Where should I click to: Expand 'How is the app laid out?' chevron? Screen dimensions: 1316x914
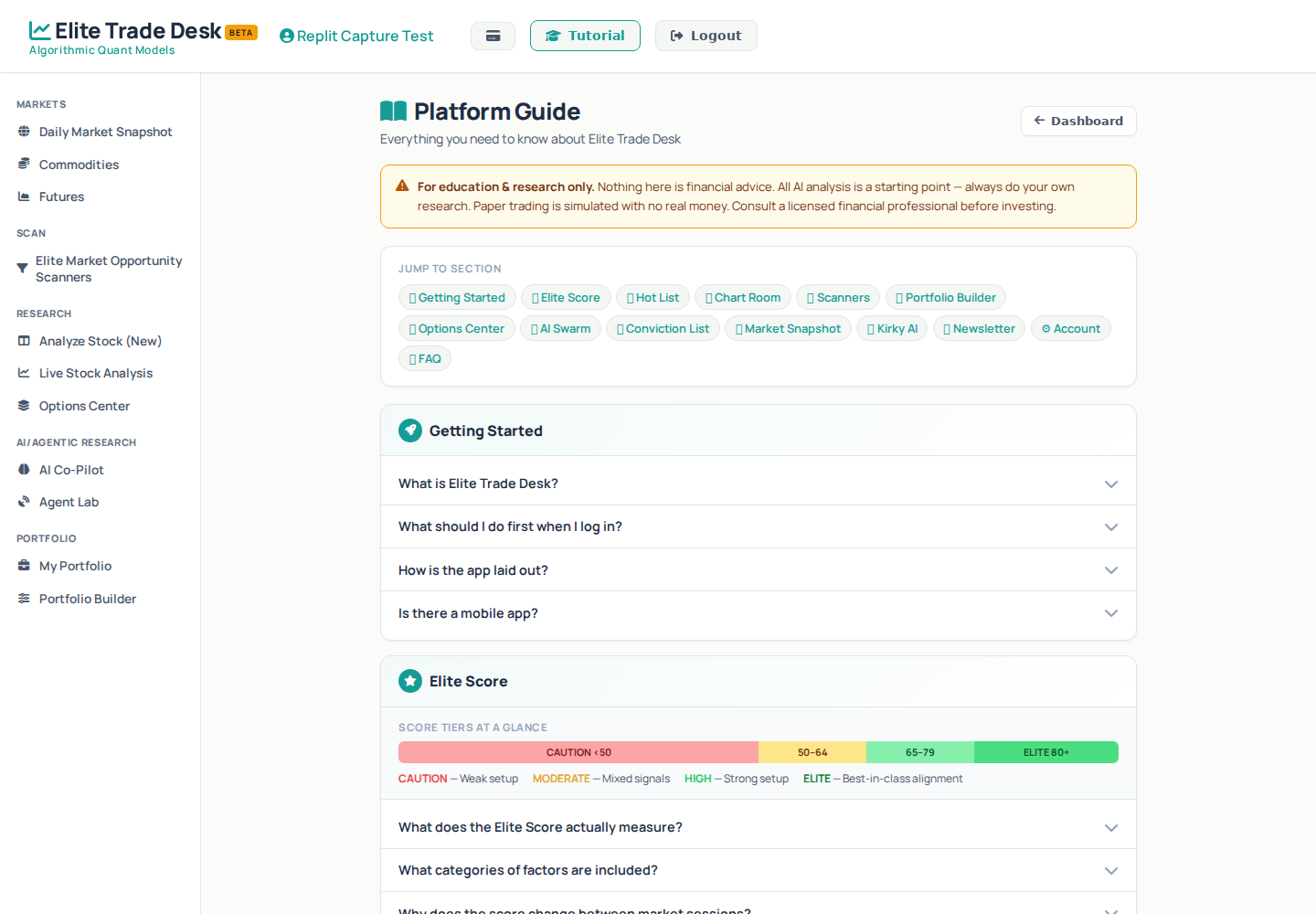click(1111, 570)
